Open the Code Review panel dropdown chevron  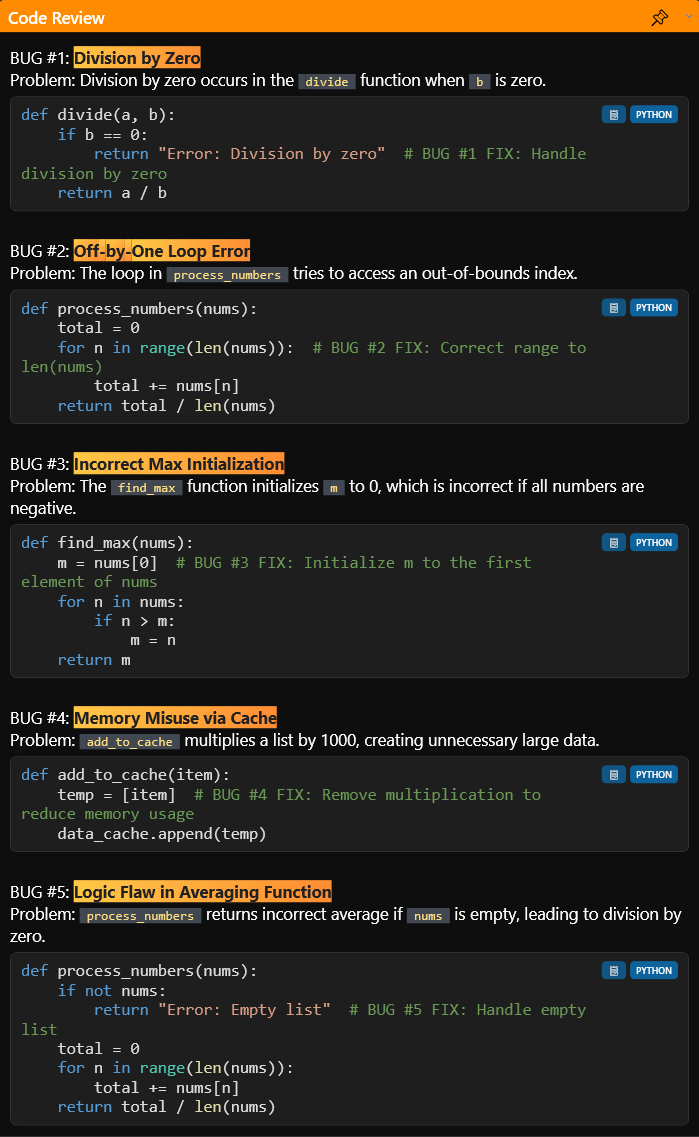pos(689,17)
